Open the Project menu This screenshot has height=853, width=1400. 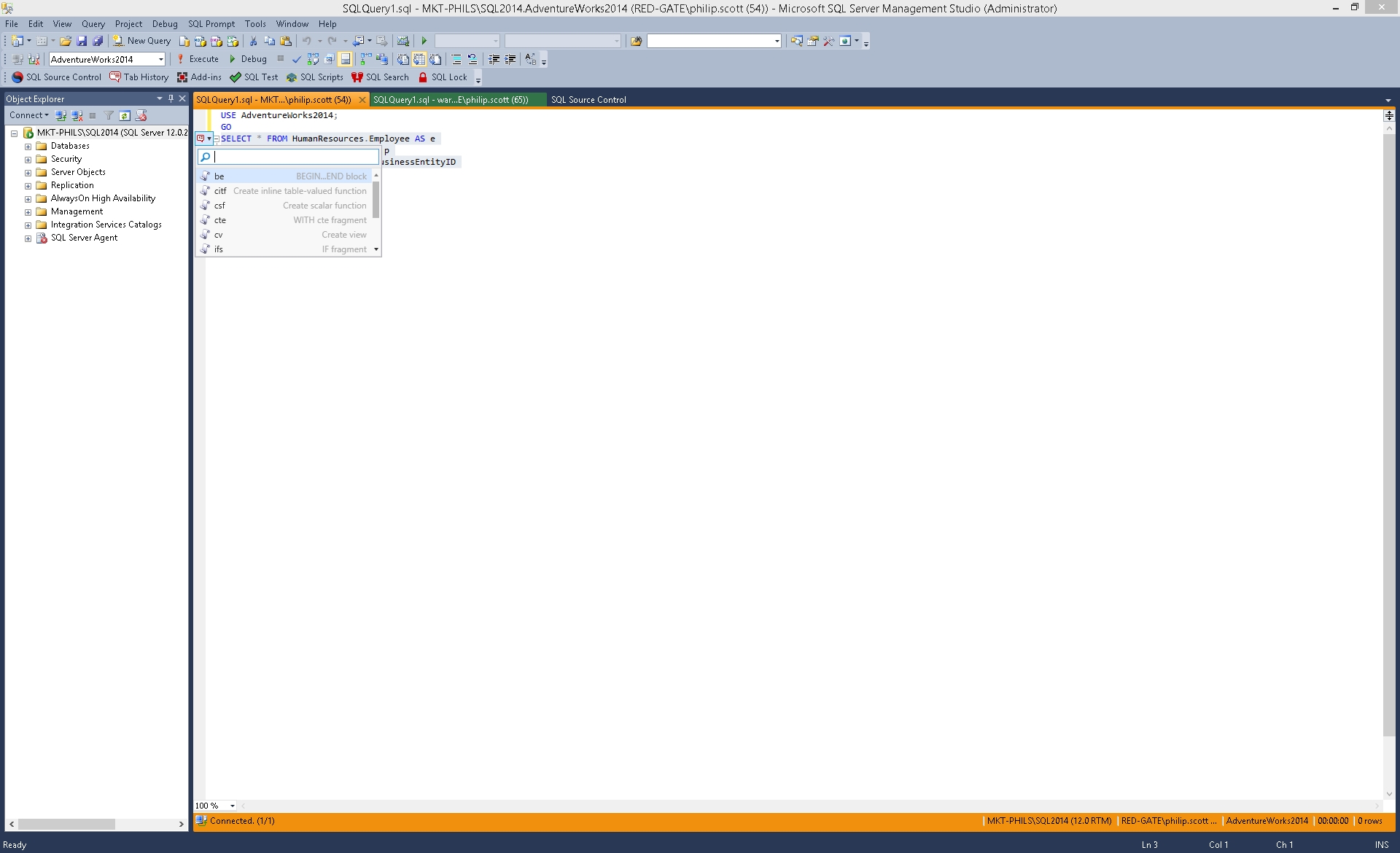[x=128, y=24]
